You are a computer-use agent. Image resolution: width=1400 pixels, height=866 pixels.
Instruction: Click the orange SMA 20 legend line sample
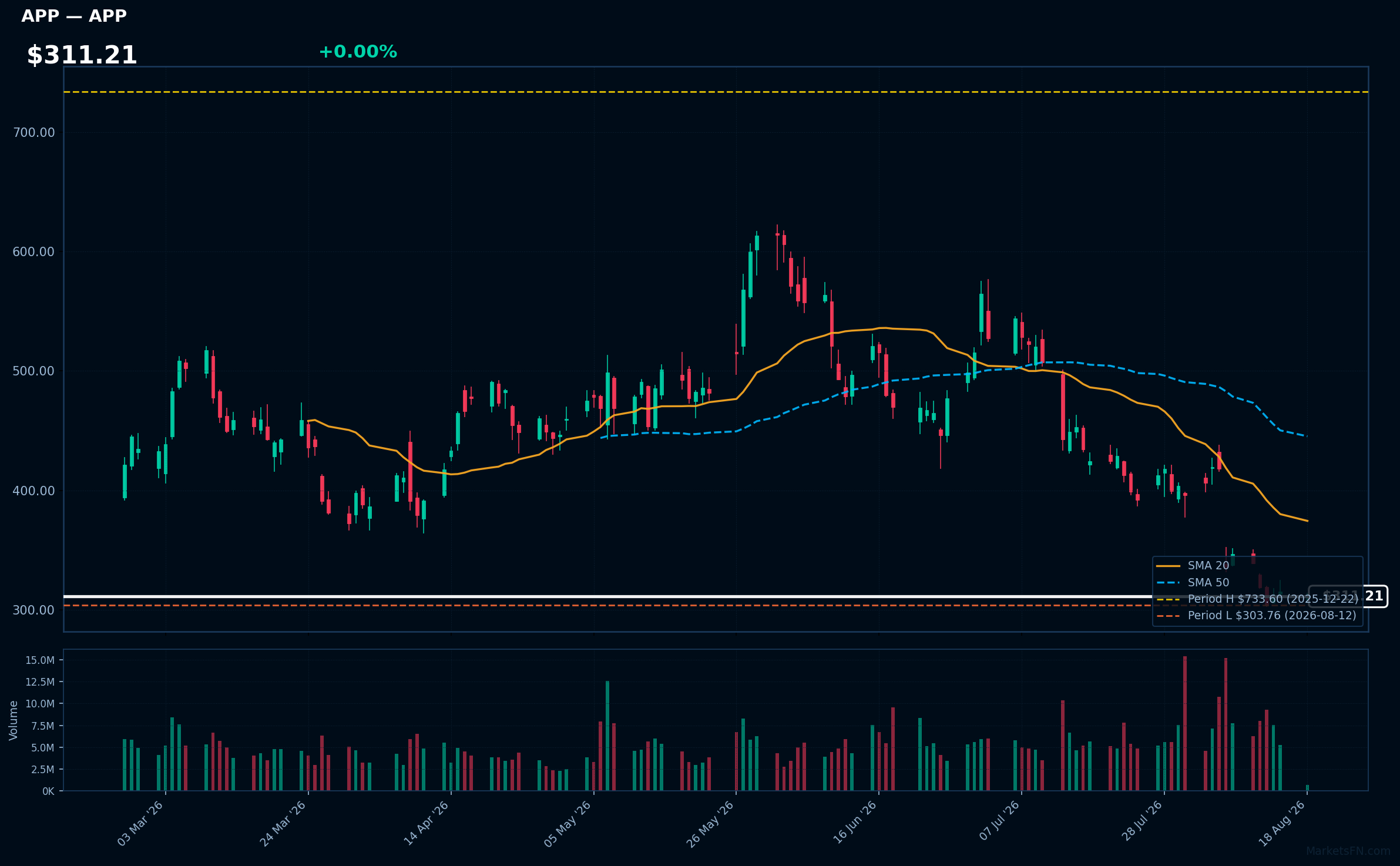(x=1168, y=566)
